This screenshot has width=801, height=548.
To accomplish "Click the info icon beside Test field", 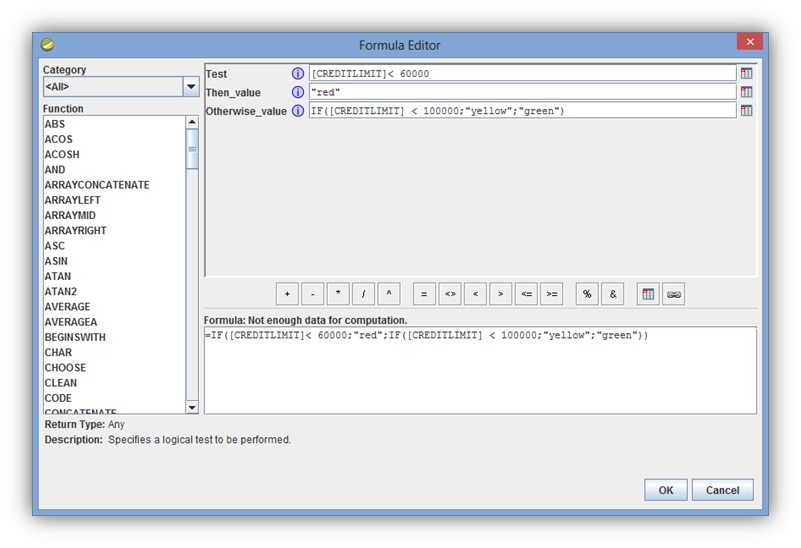I will tap(297, 74).
